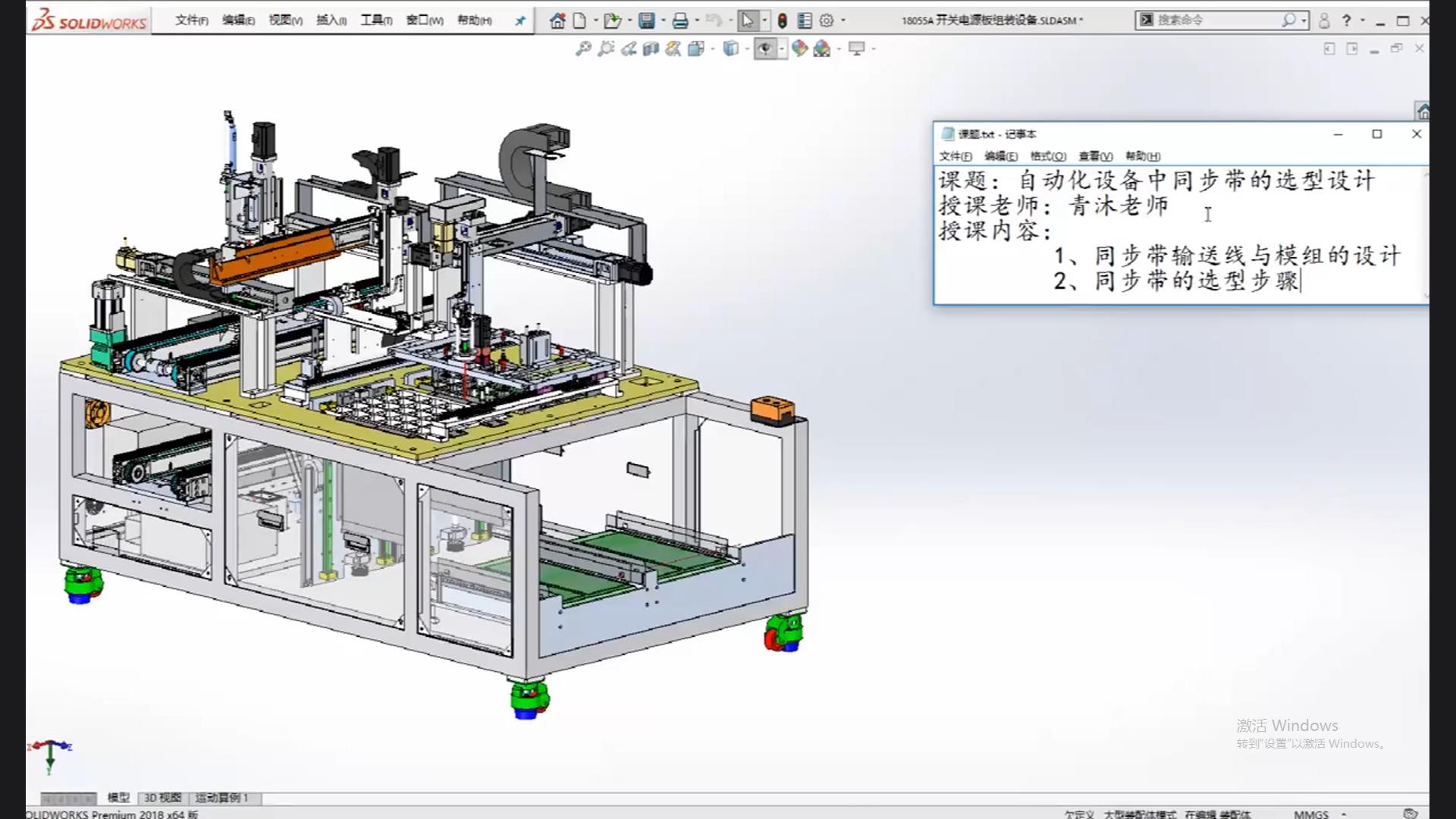Click Zoom to Area icon
This screenshot has height=819, width=1456.
[606, 49]
